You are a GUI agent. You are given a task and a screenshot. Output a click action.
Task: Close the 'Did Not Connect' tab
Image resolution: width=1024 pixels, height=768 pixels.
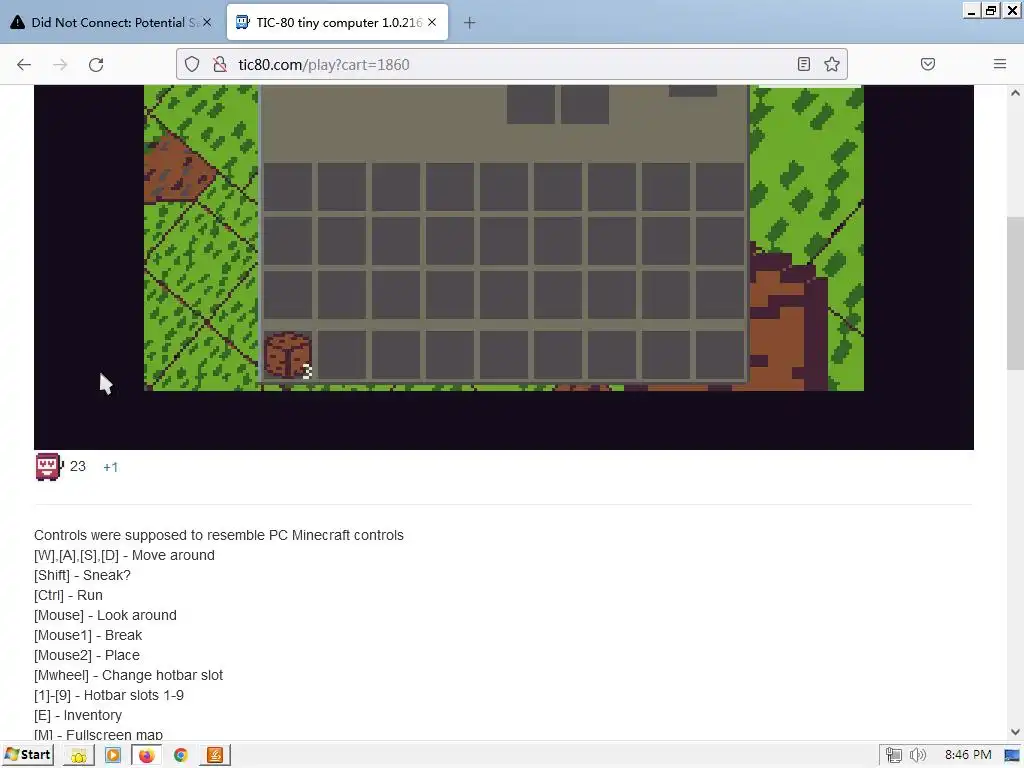pyautogui.click(x=207, y=22)
